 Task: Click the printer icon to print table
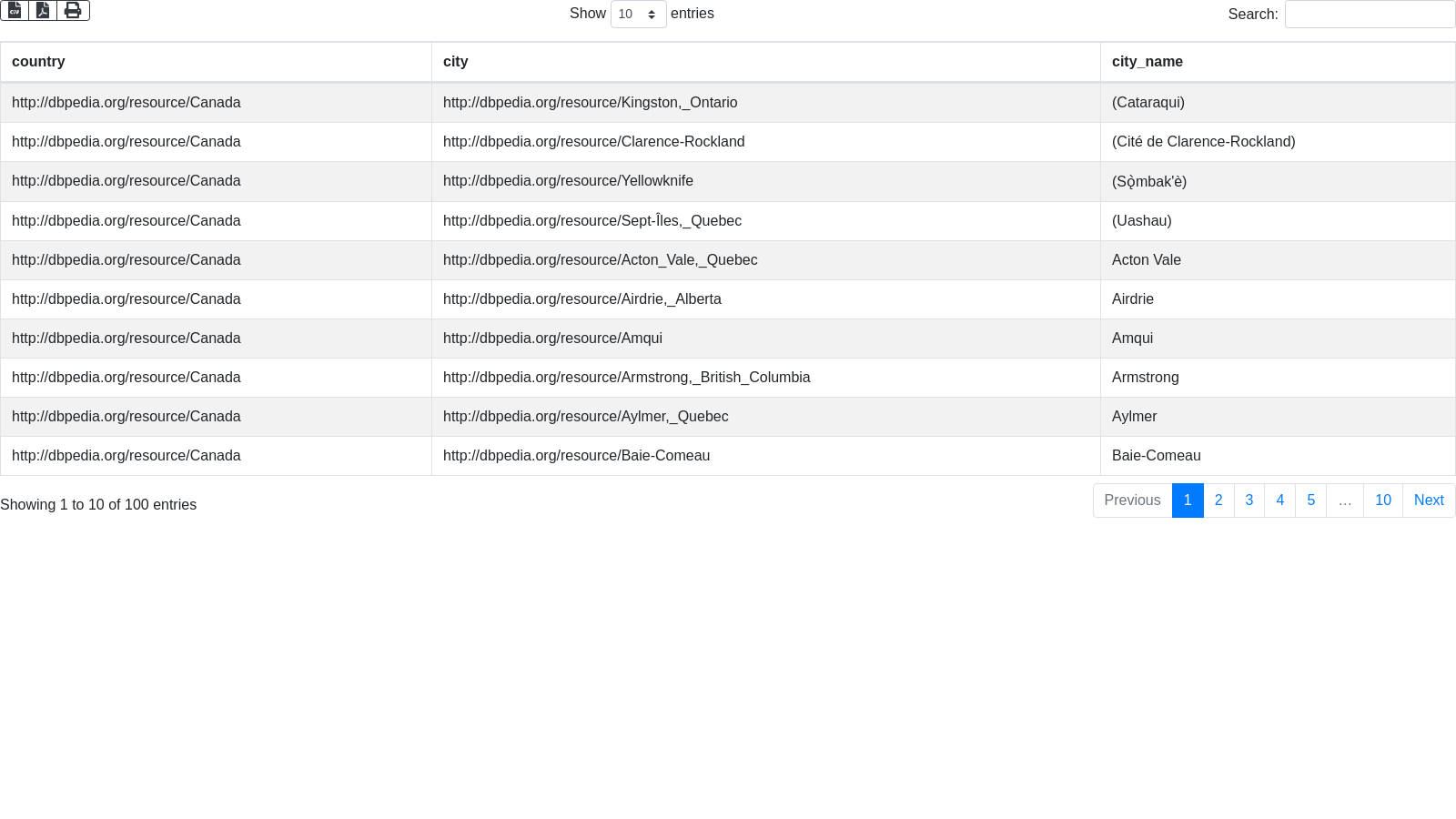(x=73, y=10)
